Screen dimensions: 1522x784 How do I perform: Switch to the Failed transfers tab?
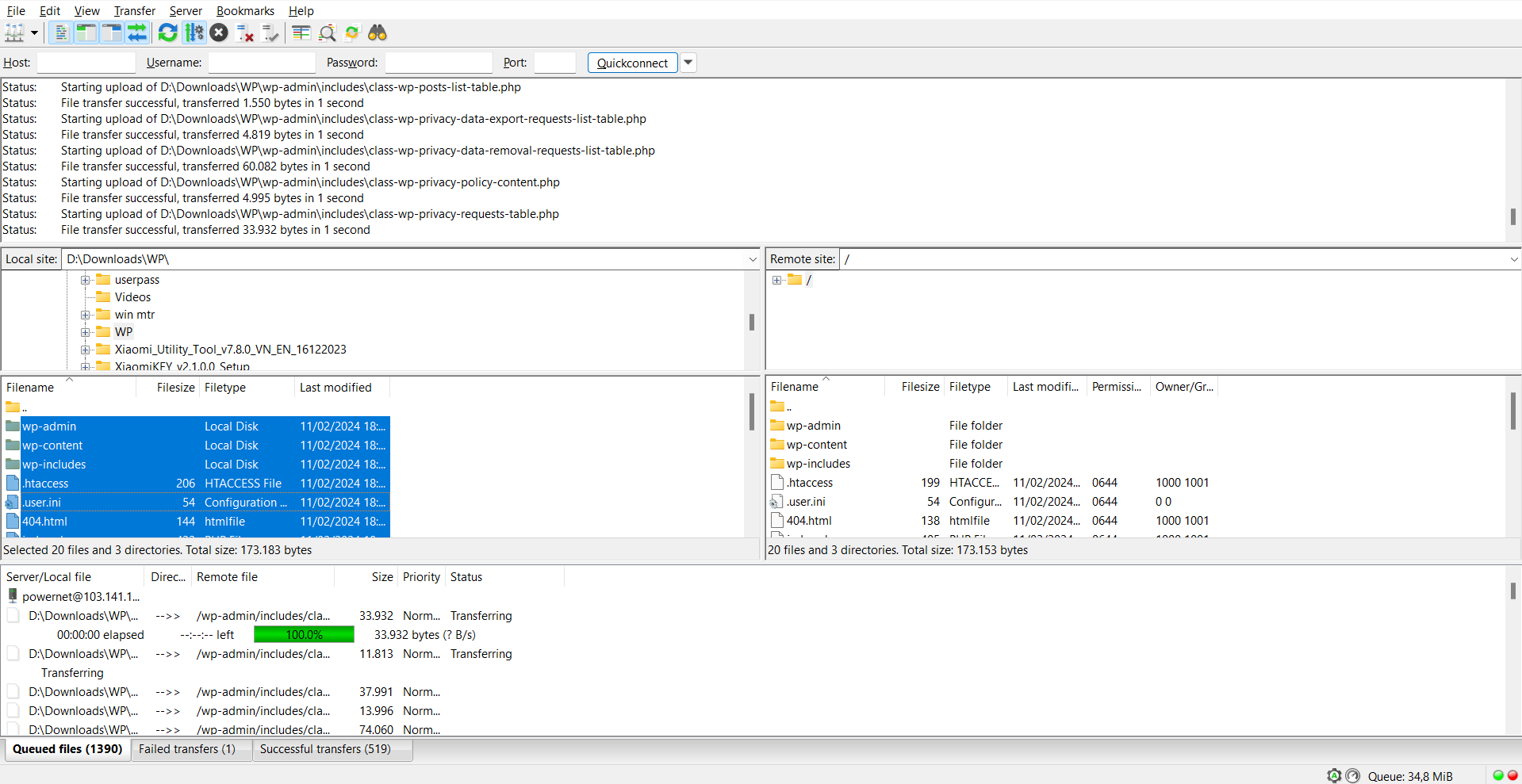pos(187,749)
